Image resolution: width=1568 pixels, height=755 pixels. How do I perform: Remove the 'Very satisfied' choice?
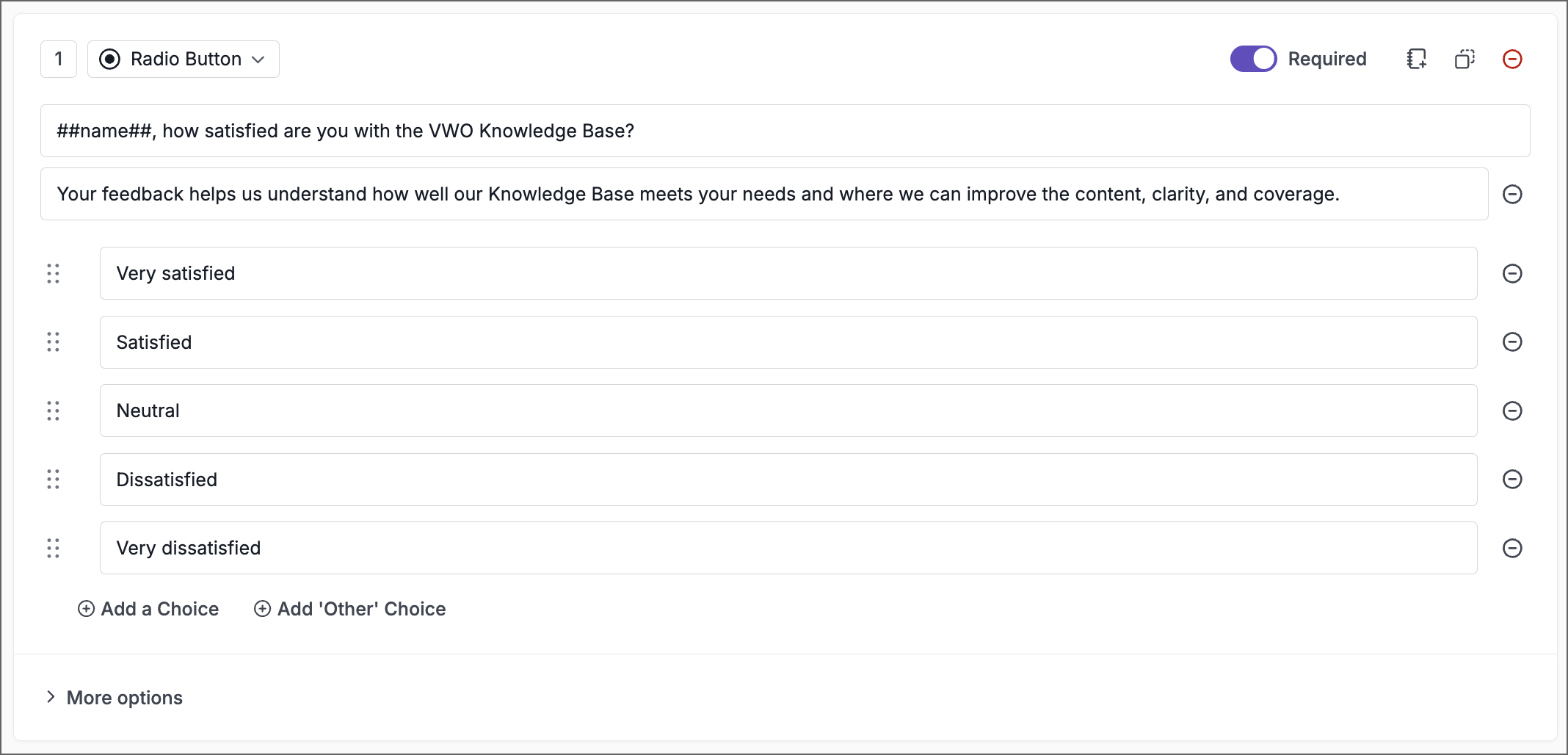[x=1512, y=273]
